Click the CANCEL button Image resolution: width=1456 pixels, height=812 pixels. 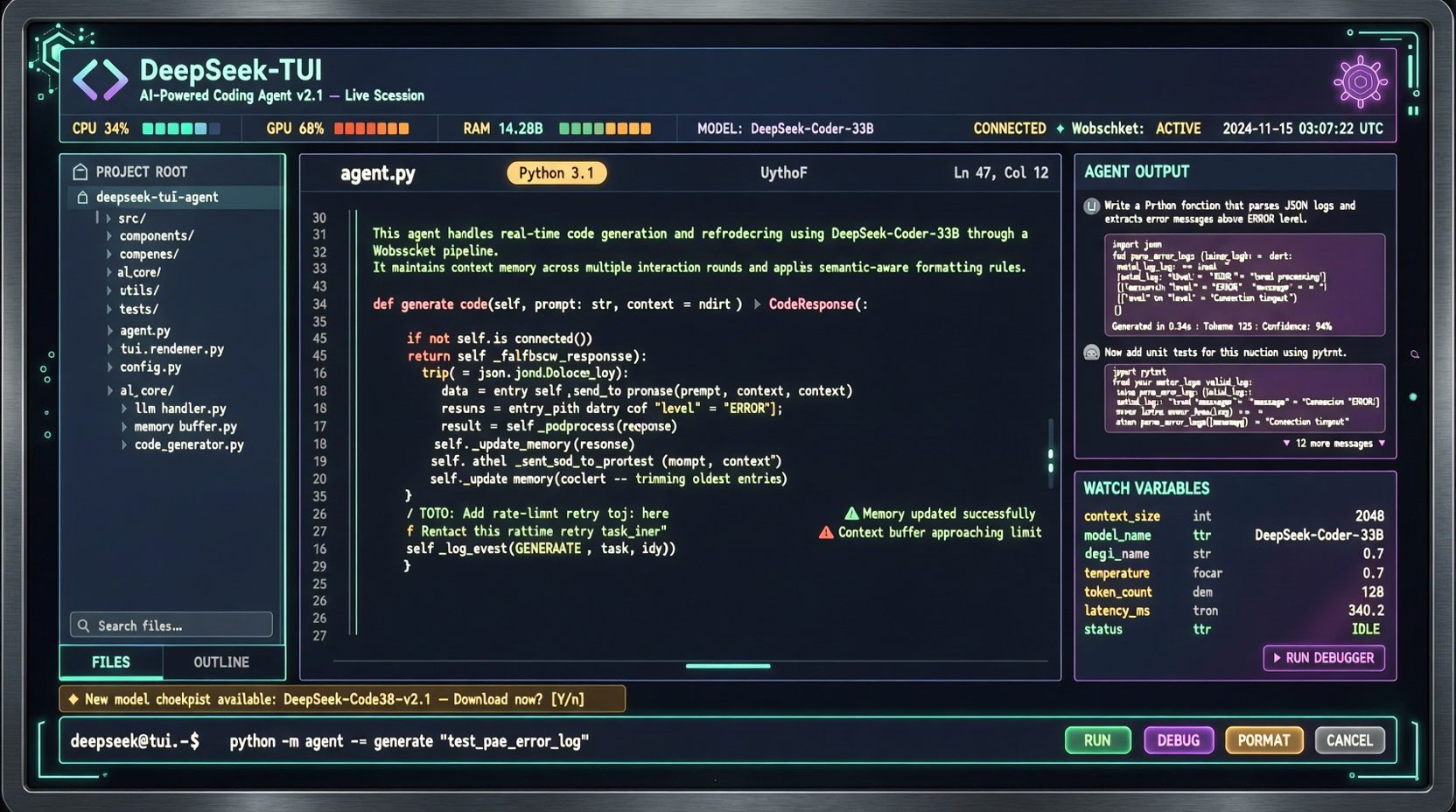(1350, 740)
